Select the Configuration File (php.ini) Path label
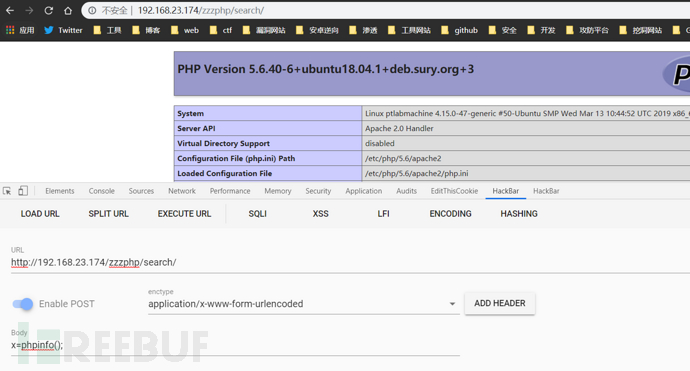This screenshot has width=690, height=371. click(x=236, y=158)
